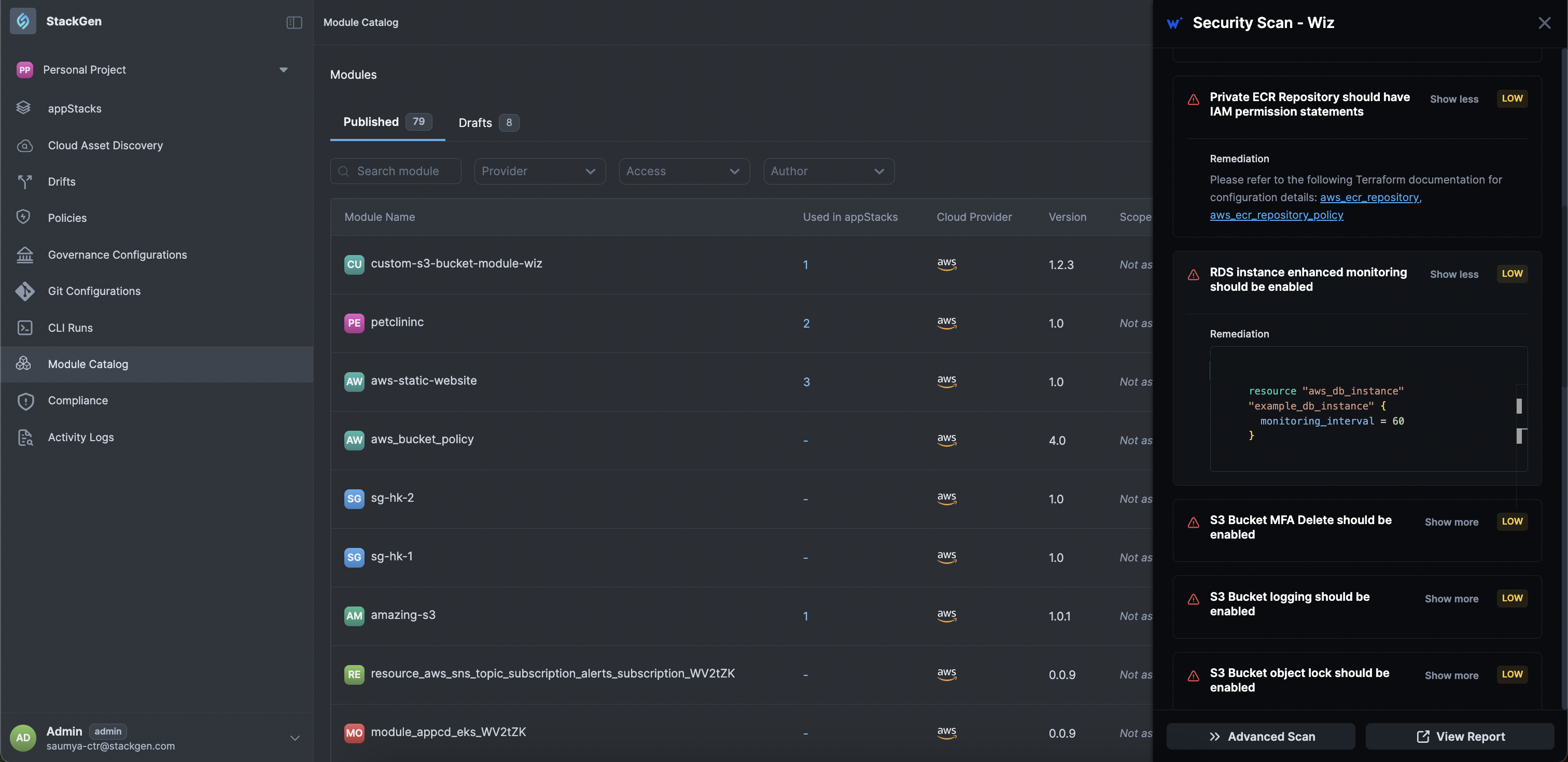This screenshot has width=1568, height=762.
Task: Click the StackGen logo icon
Action: click(x=23, y=21)
